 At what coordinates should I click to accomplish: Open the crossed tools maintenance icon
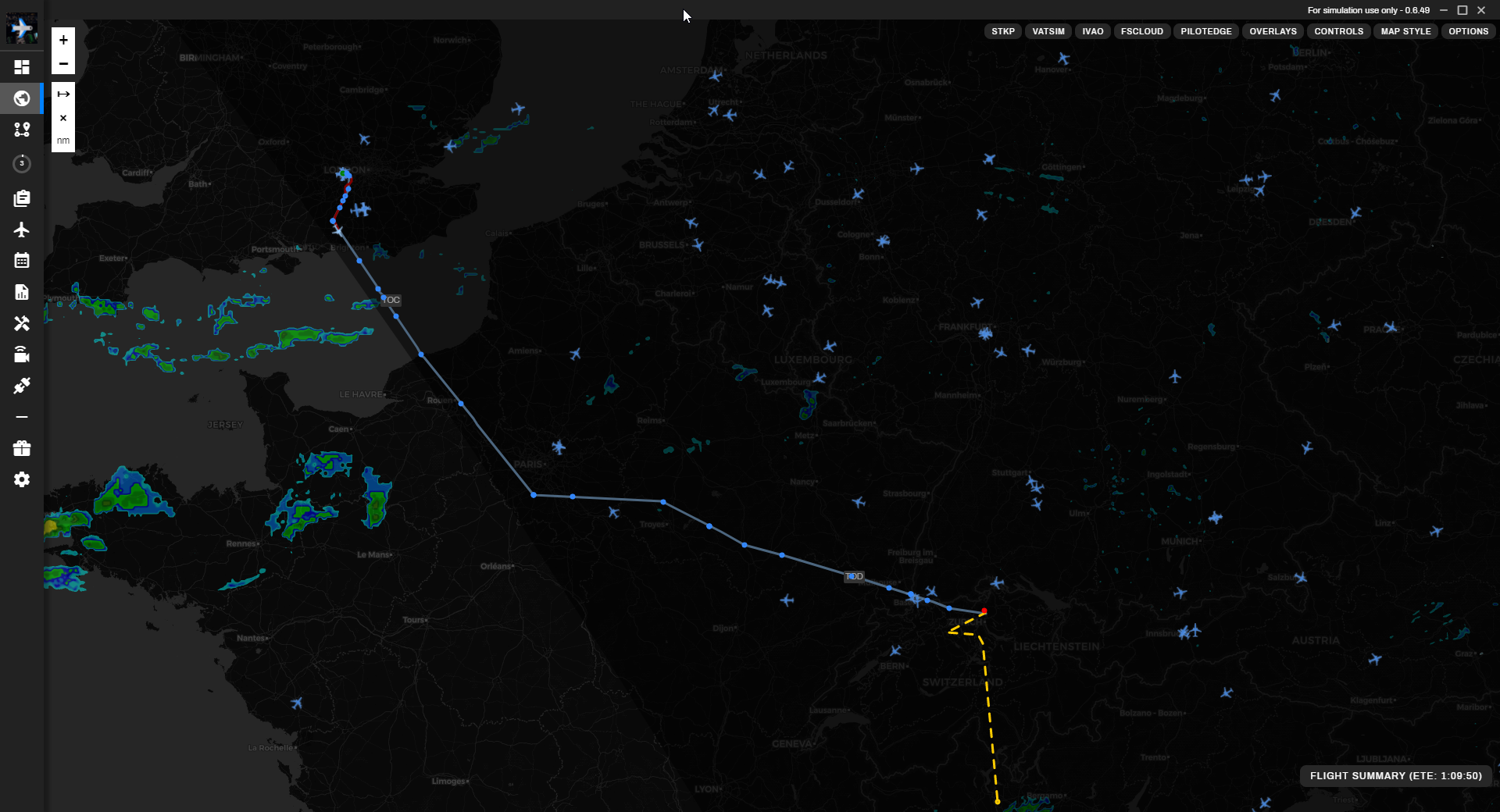[22, 323]
